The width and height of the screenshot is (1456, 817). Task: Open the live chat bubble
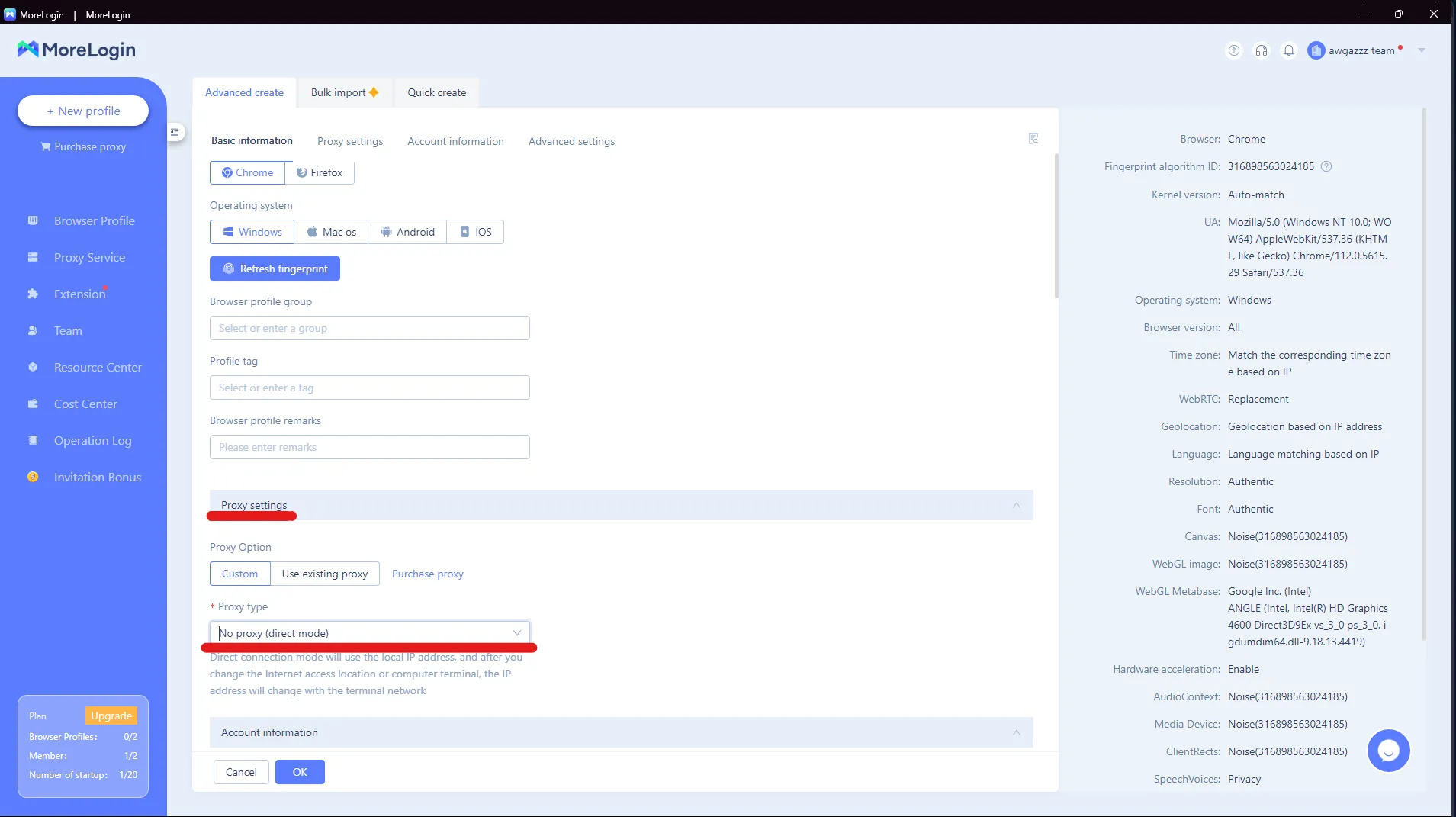coord(1388,751)
